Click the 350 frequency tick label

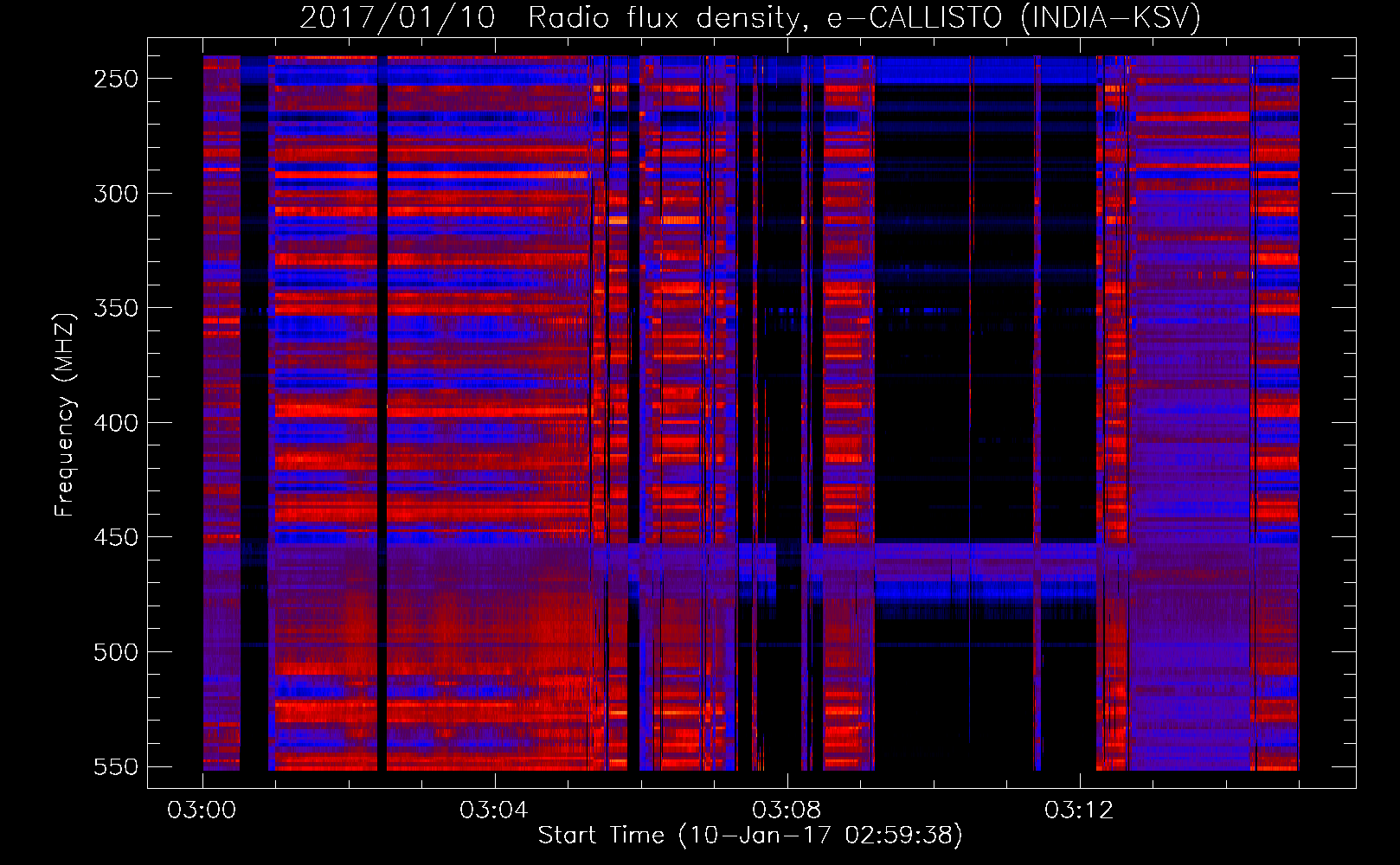point(116,309)
